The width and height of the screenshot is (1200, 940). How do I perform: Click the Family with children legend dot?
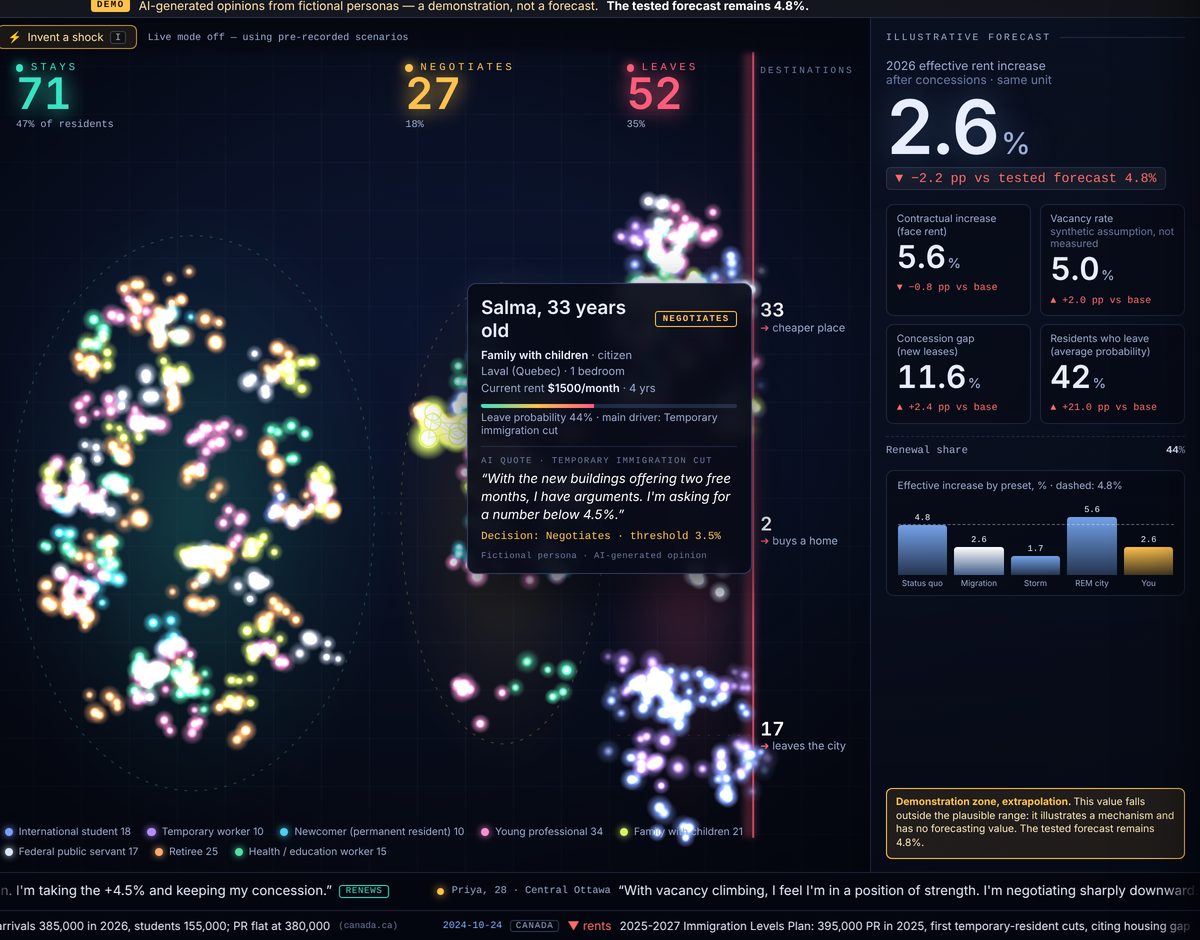[624, 832]
